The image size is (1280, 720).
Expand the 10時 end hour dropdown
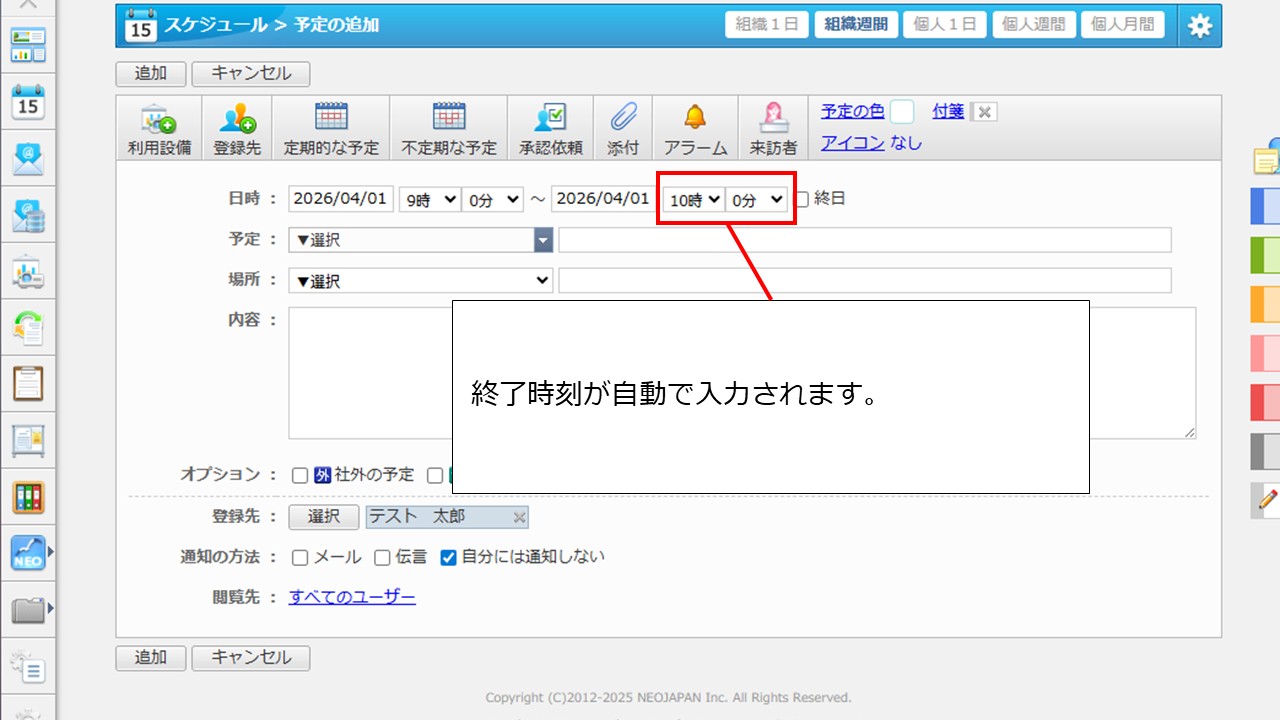[694, 200]
